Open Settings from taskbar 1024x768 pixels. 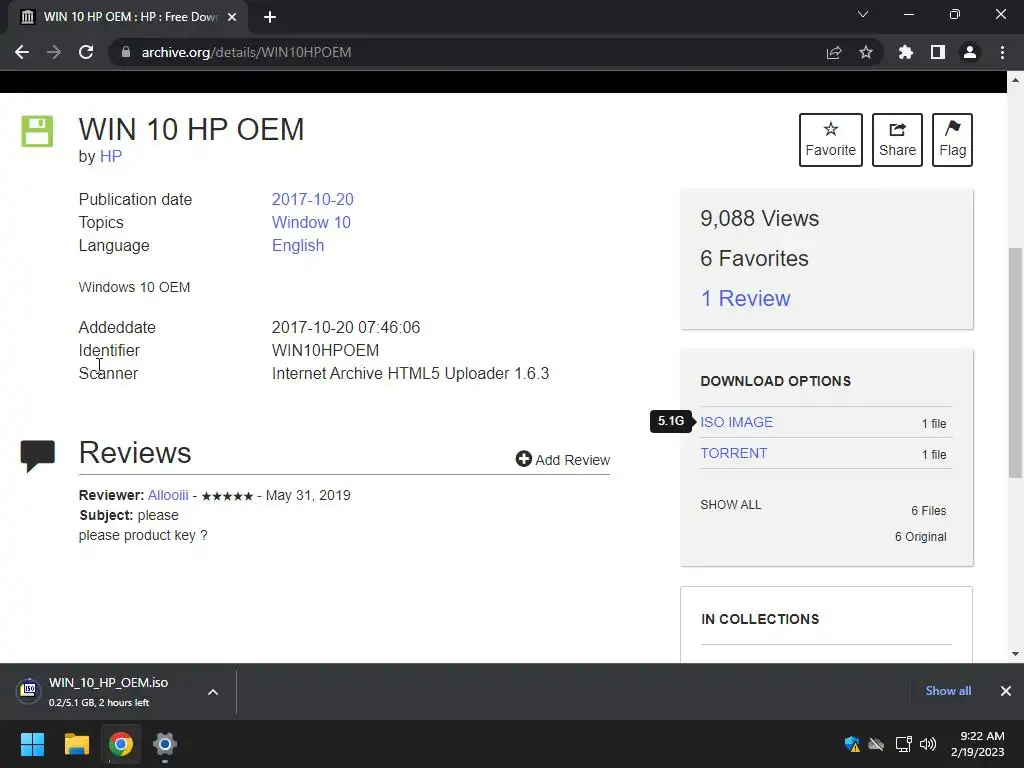coord(165,744)
